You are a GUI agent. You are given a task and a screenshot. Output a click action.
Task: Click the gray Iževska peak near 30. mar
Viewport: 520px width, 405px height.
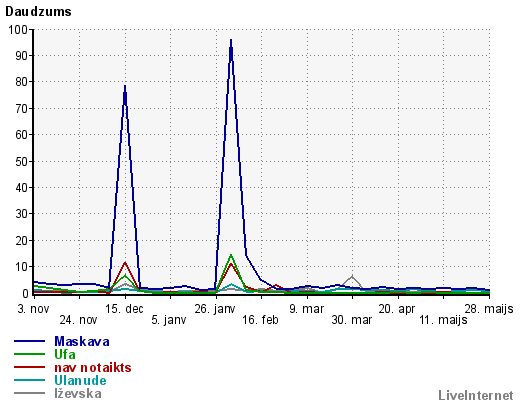coord(352,277)
